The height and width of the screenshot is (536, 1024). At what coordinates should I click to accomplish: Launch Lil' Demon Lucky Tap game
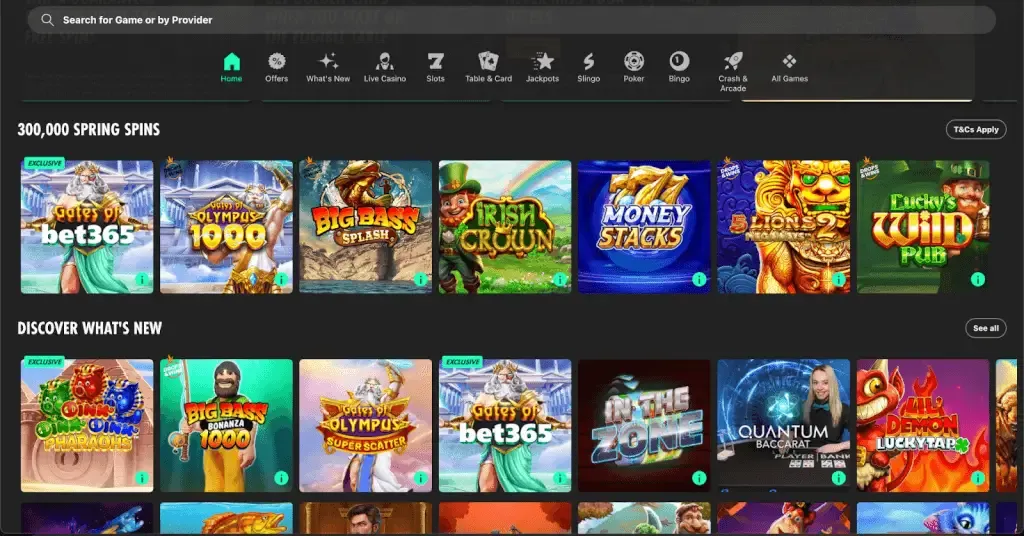923,425
